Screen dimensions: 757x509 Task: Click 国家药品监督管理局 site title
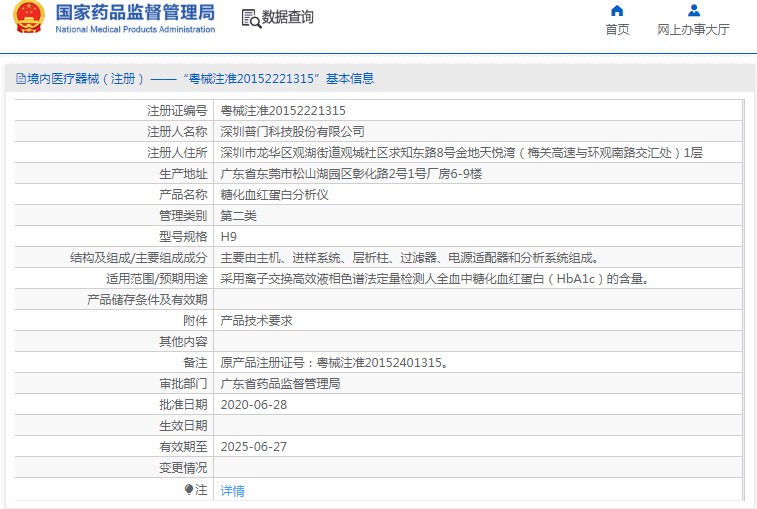click(135, 13)
